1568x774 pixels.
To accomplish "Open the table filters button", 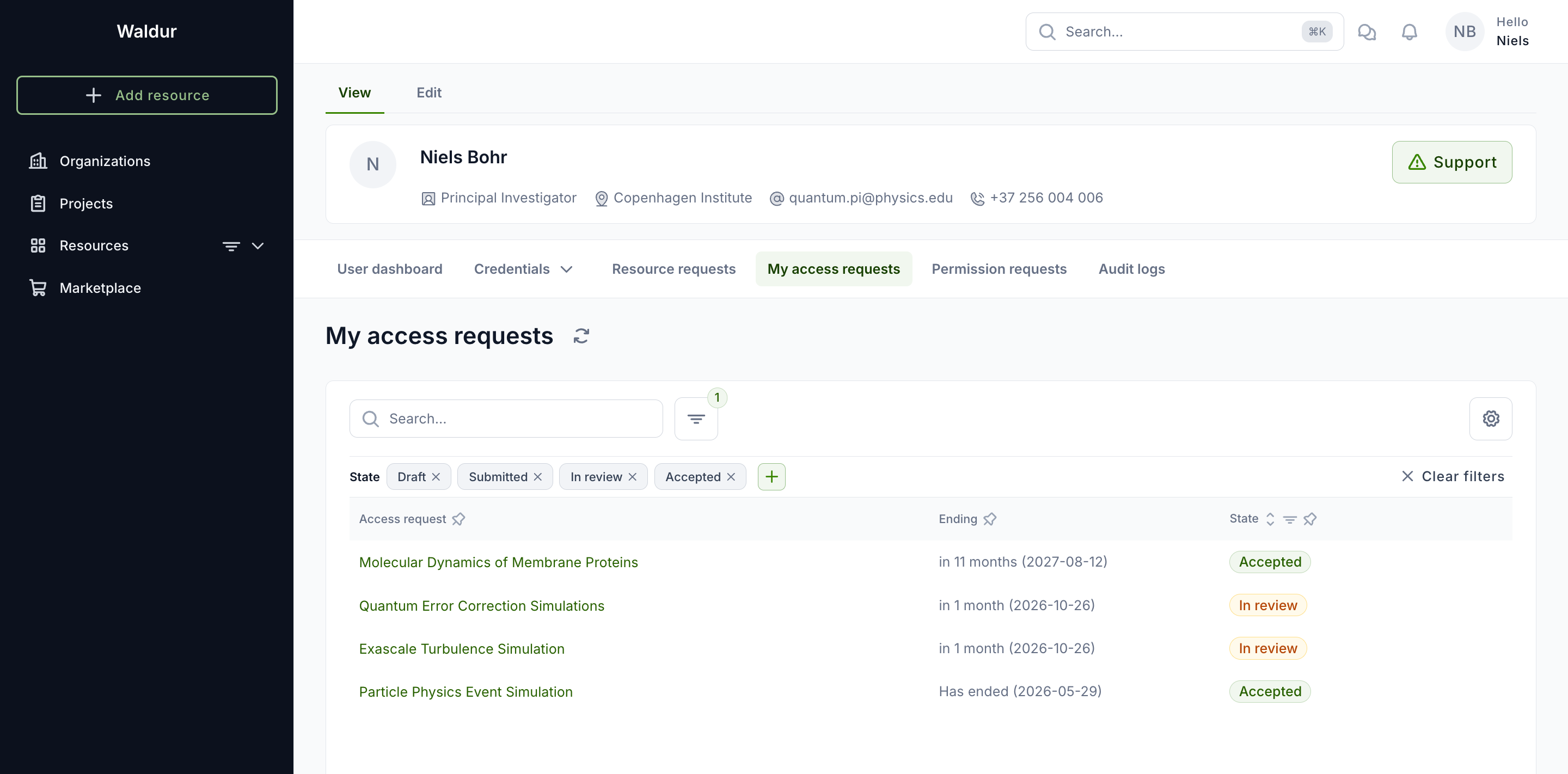I will click(696, 419).
